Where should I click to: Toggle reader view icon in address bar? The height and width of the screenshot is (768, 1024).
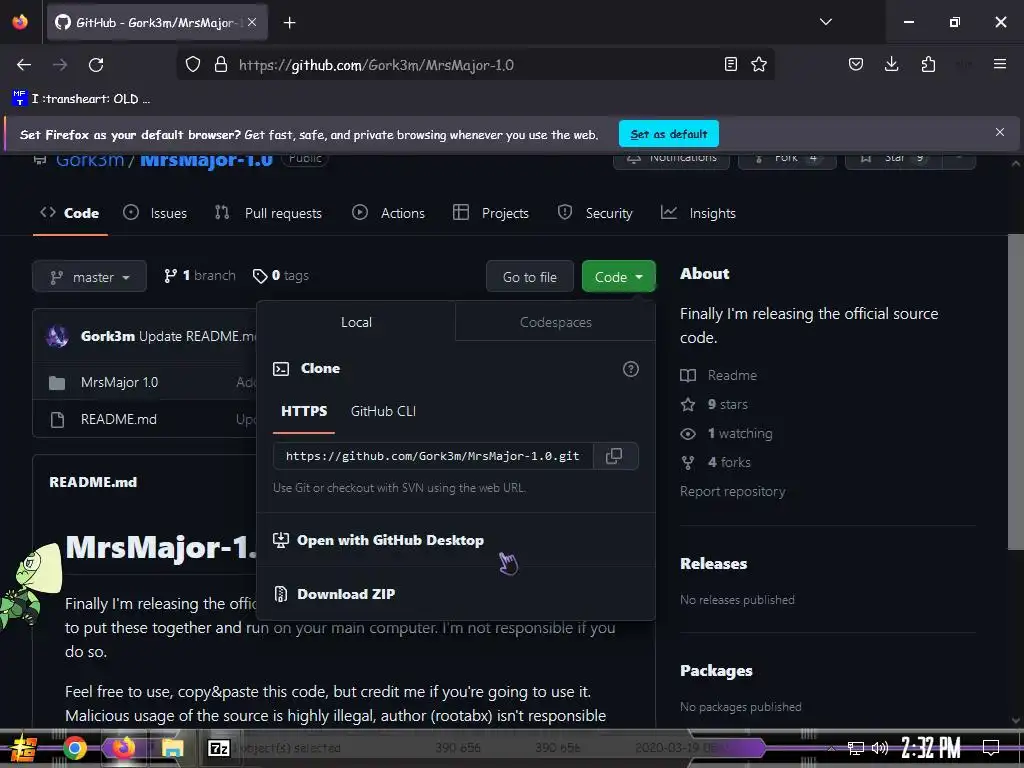point(731,64)
